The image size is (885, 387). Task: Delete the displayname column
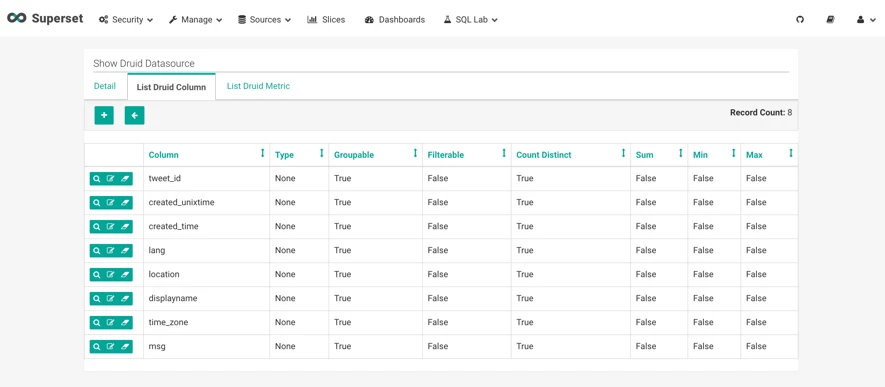(x=125, y=298)
